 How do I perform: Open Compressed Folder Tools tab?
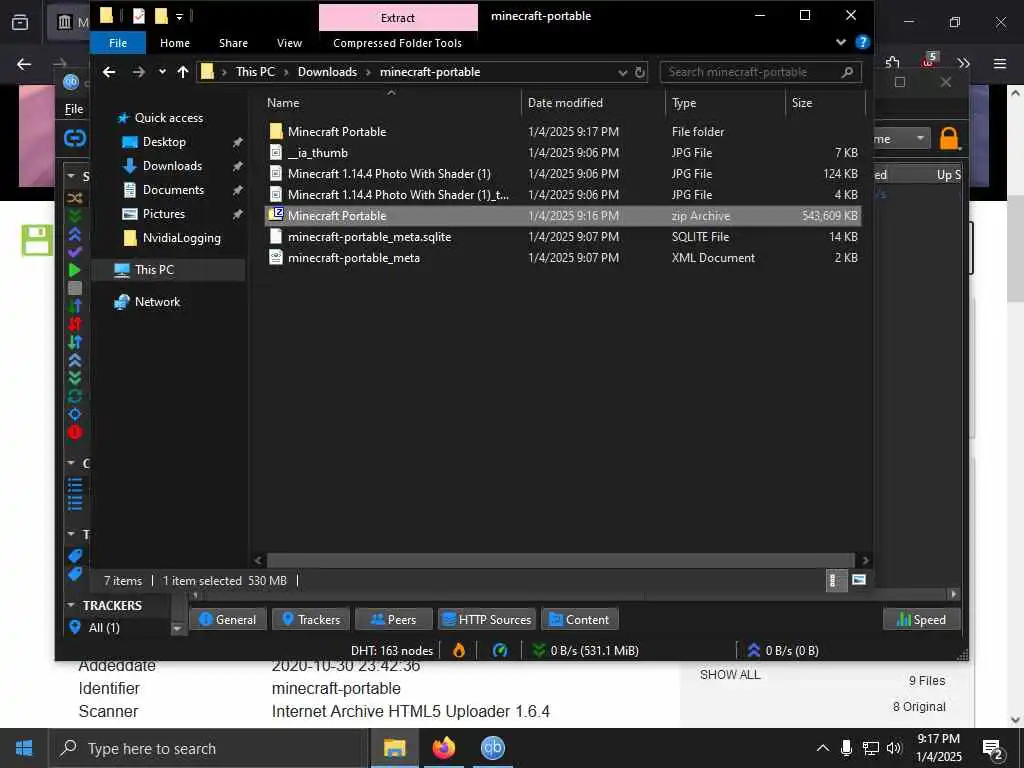398,43
